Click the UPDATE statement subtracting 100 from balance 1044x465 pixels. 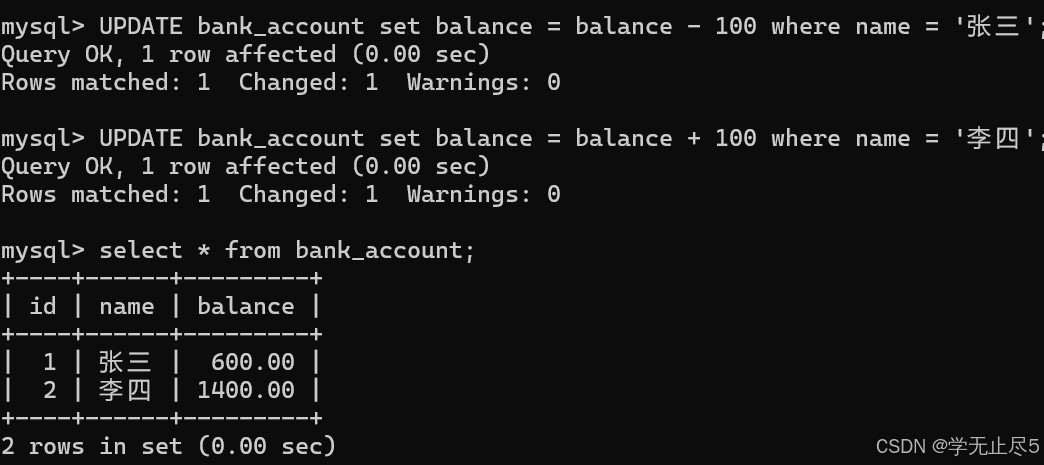tap(520, 27)
